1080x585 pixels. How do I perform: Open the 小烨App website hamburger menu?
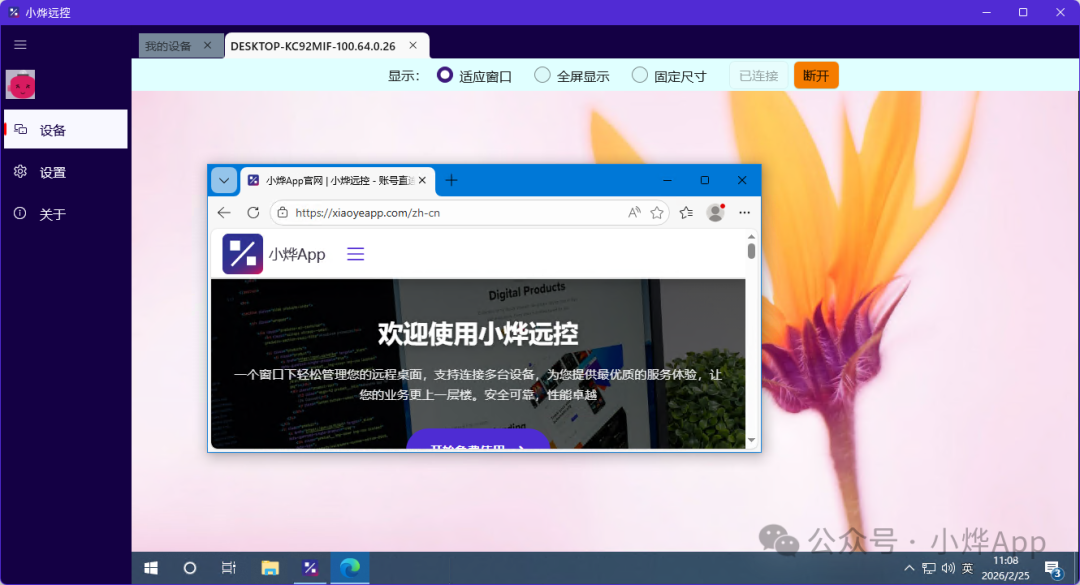tap(355, 253)
